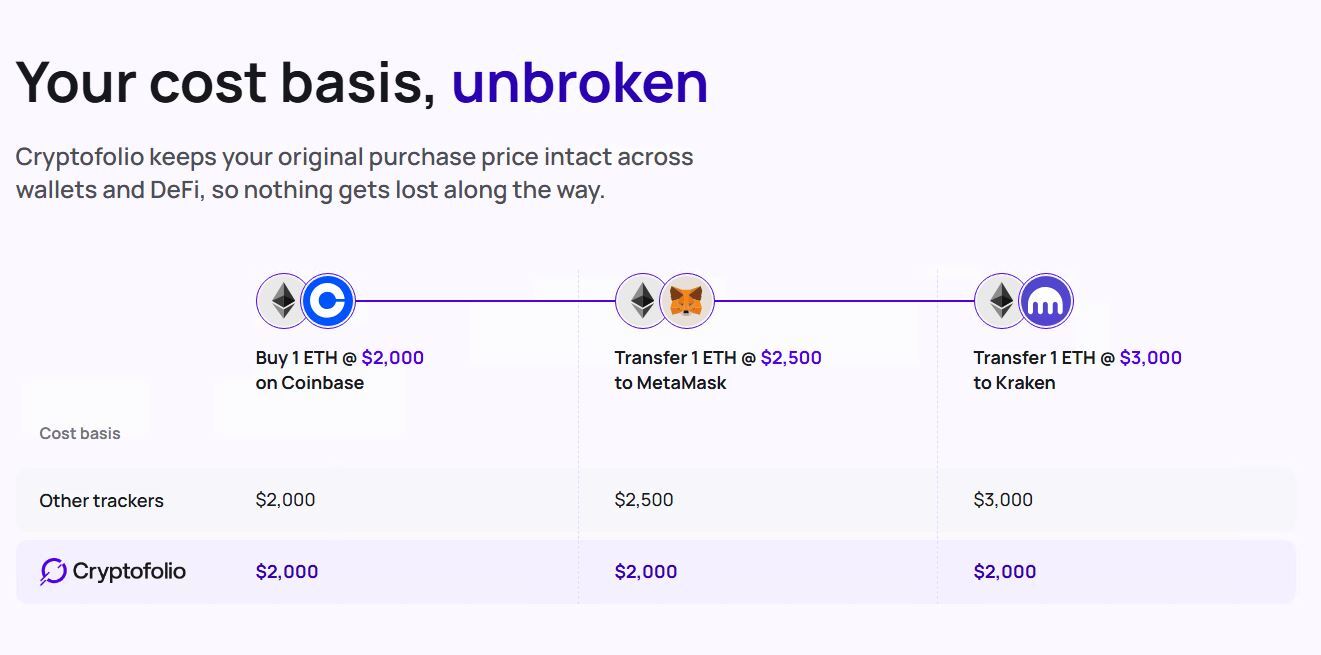Click the Coinbase logo icon
The image size is (1321, 655).
[329, 301]
